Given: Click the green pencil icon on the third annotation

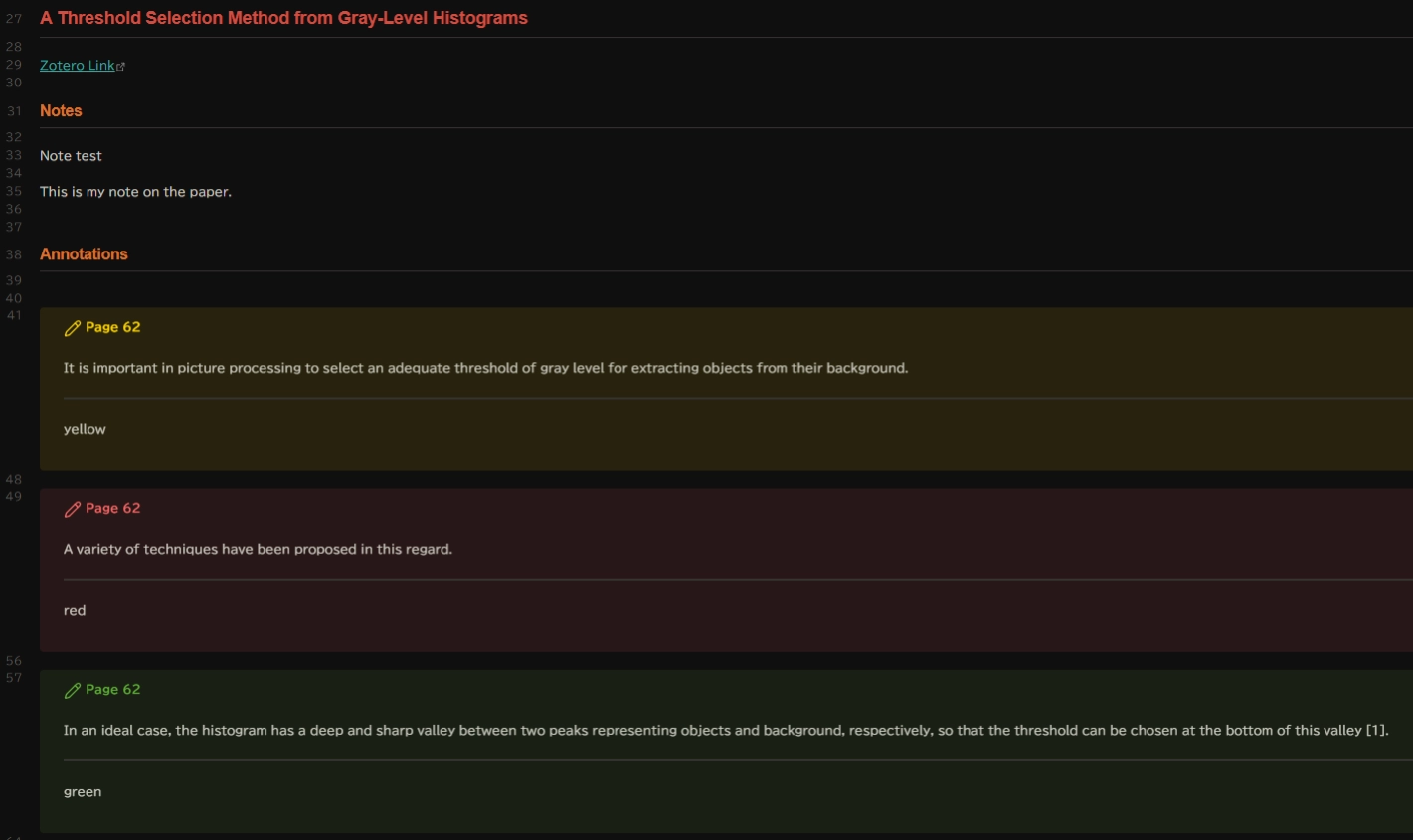Looking at the screenshot, I should tap(72, 690).
